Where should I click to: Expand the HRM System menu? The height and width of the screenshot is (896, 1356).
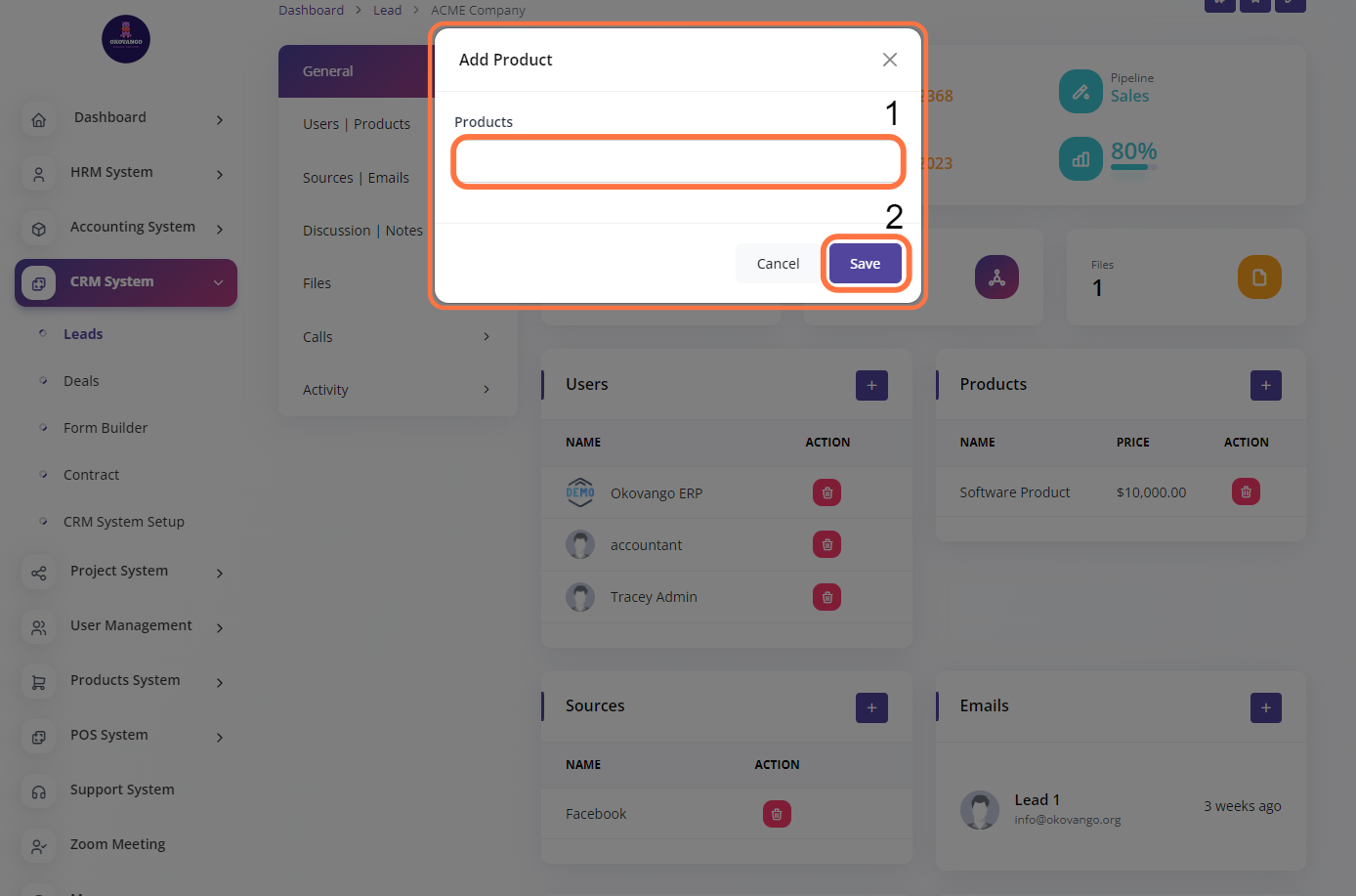pos(220,174)
